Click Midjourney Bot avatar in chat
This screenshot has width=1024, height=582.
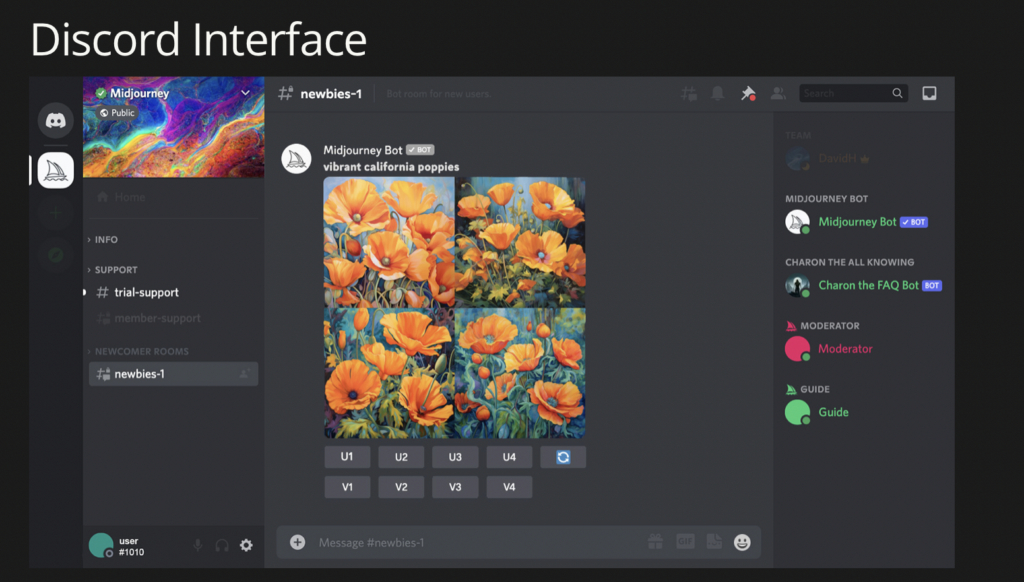click(x=296, y=159)
